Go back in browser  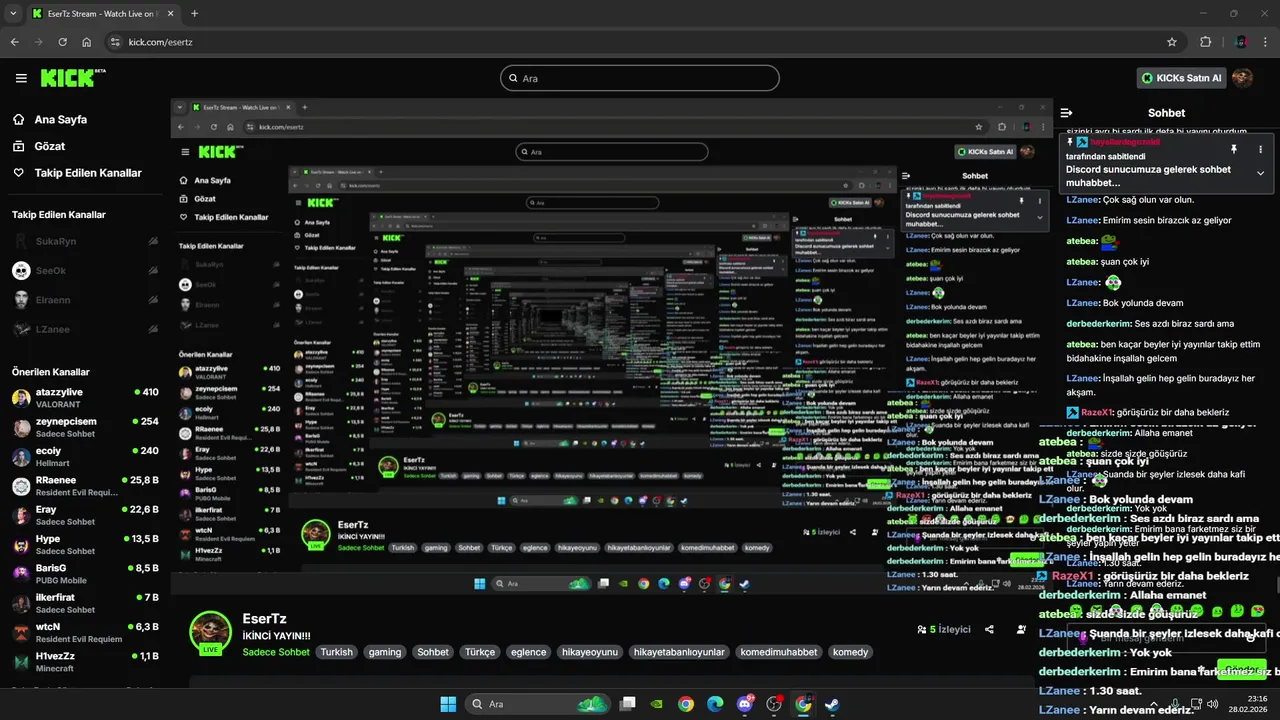(x=14, y=42)
